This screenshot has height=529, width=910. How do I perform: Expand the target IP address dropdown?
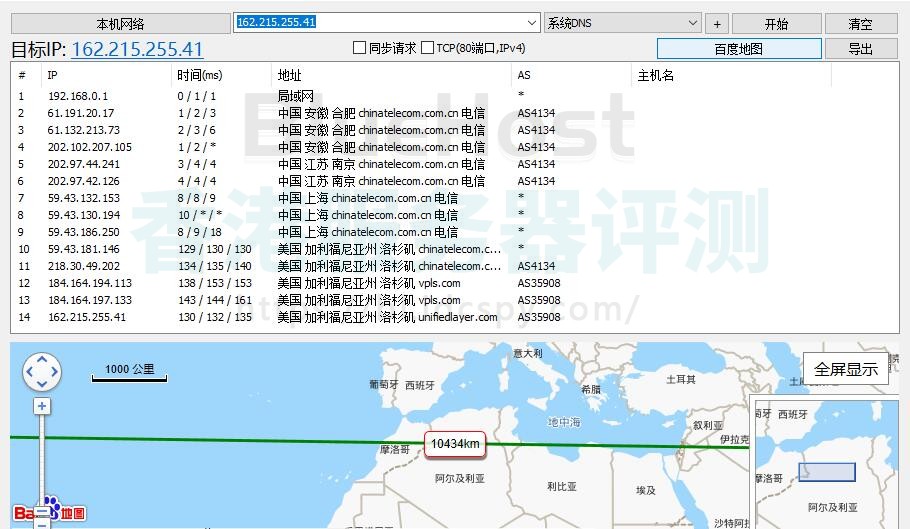[531, 23]
